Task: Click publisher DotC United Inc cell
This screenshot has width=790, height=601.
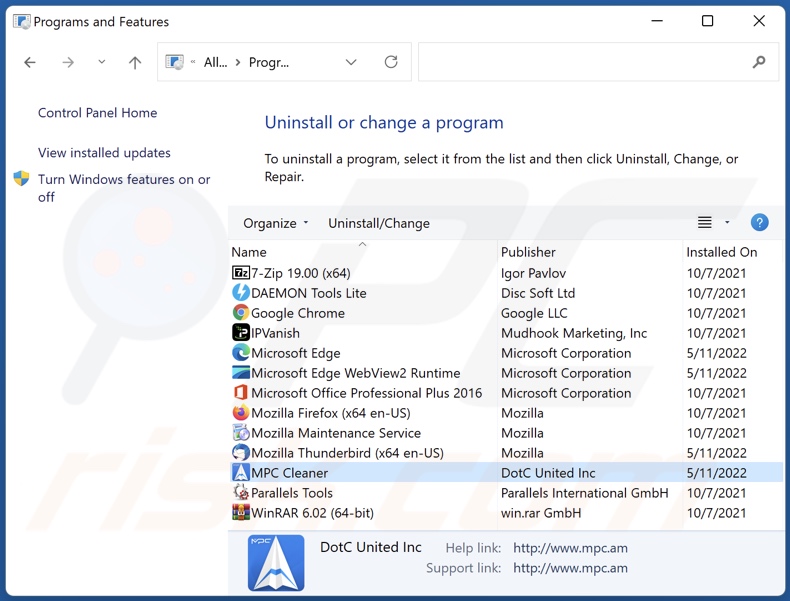Action: [x=548, y=473]
